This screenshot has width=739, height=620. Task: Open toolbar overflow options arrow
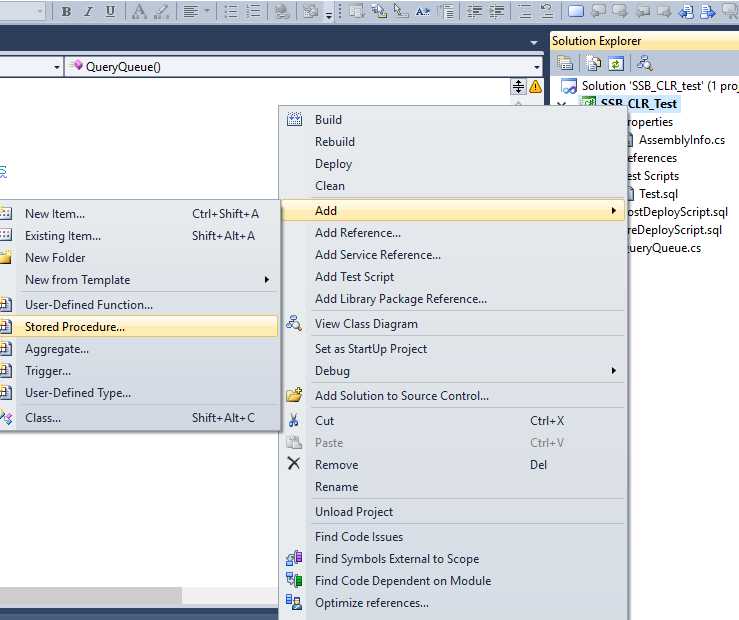[x=329, y=14]
